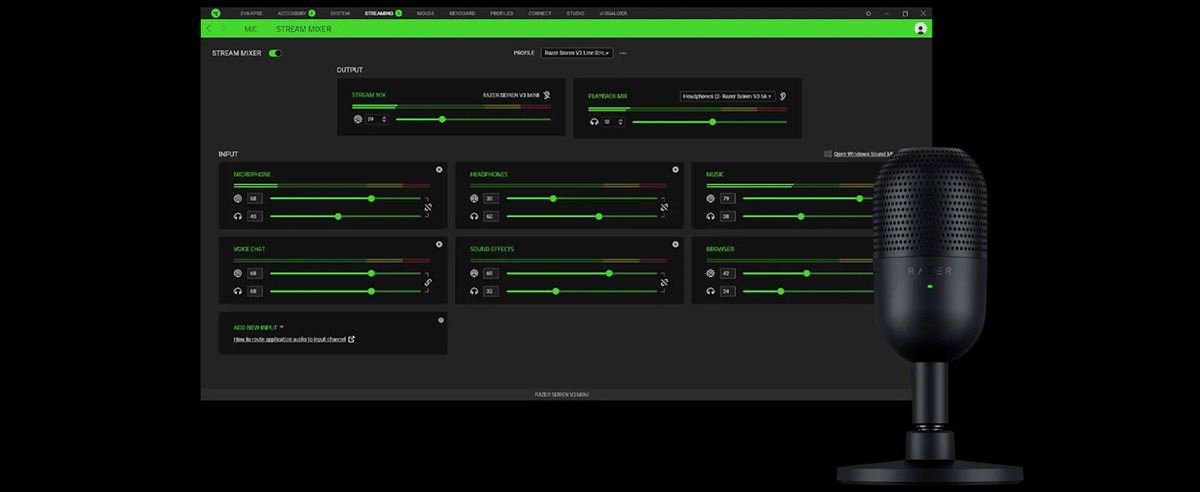Click Sound Effects headphone icon
1200x492 pixels.
[x=474, y=291]
